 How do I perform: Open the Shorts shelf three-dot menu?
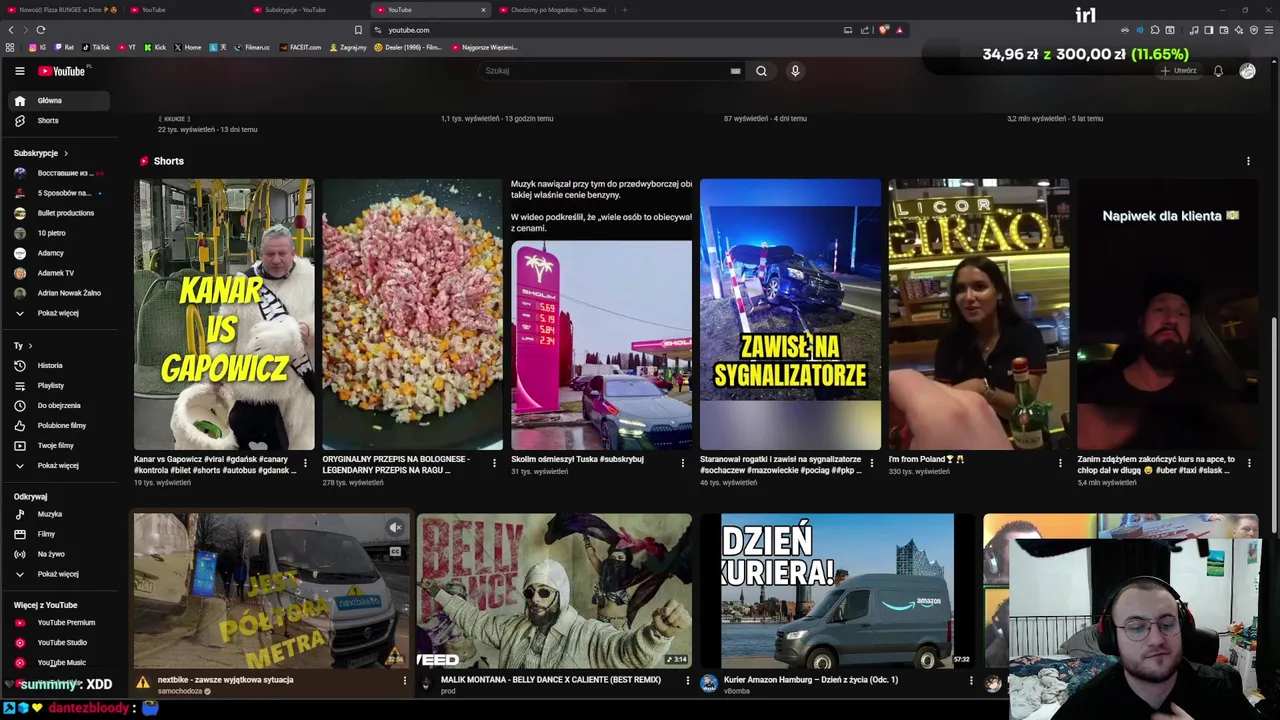(x=1248, y=161)
